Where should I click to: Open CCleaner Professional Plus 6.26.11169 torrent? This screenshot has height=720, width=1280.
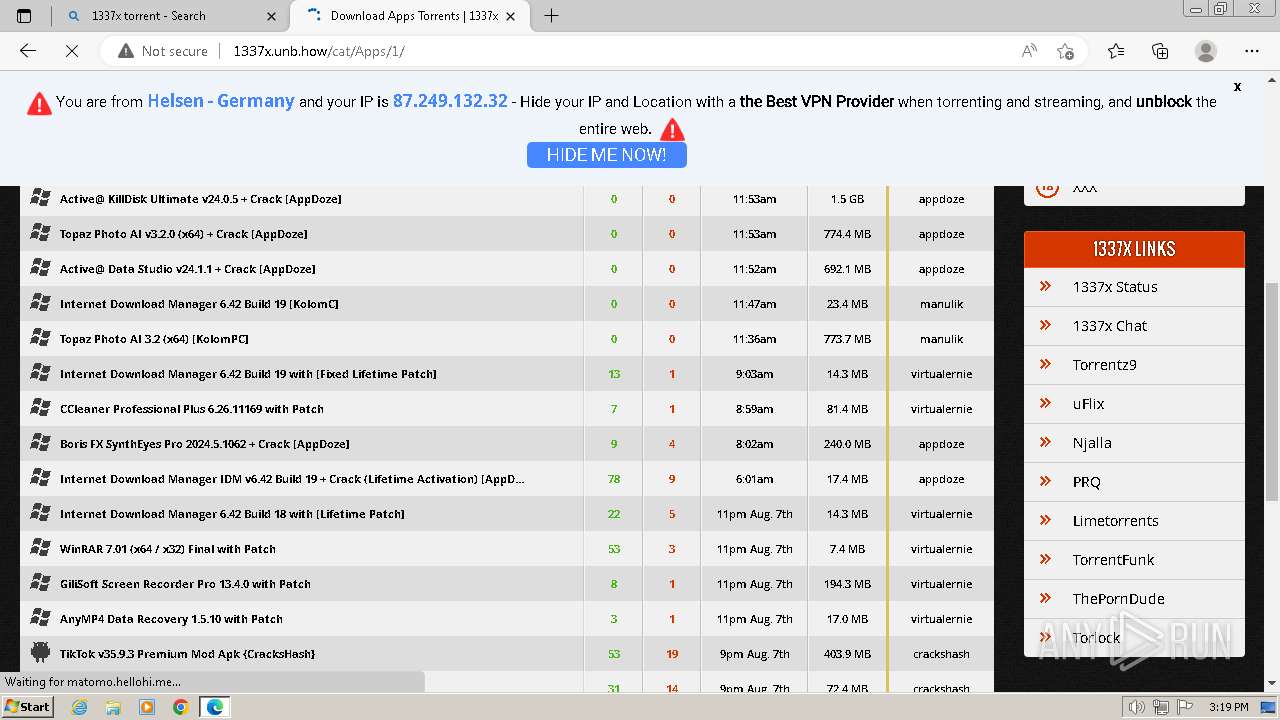192,409
